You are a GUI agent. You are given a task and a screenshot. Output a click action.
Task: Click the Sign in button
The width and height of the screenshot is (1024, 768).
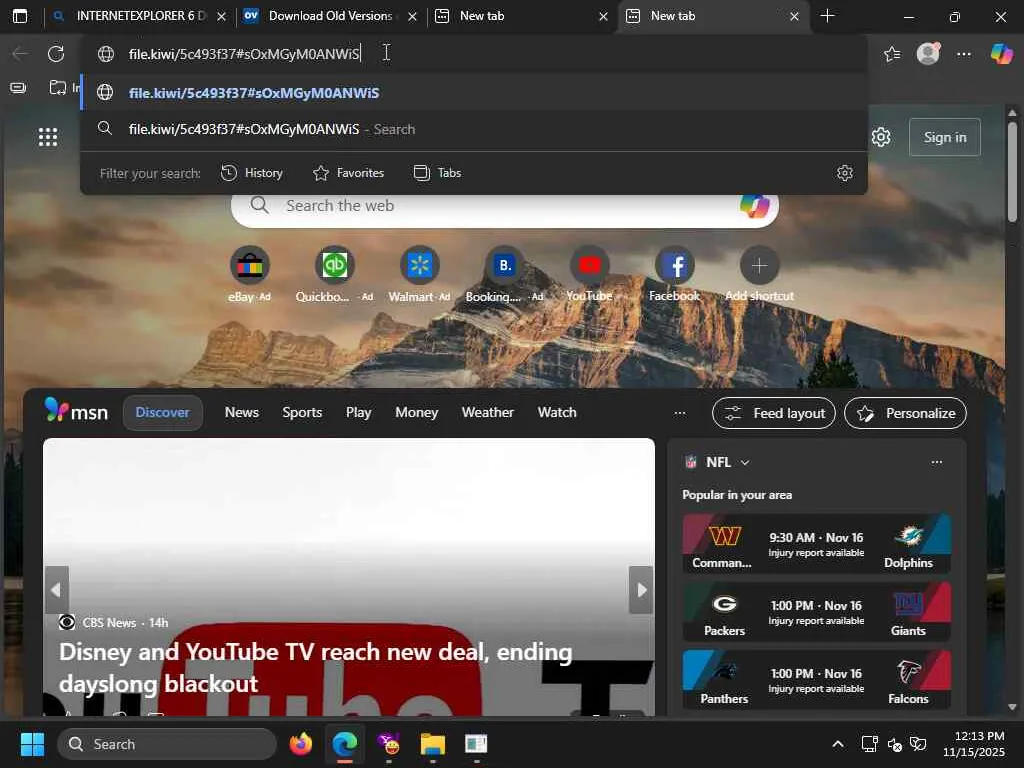tap(945, 137)
